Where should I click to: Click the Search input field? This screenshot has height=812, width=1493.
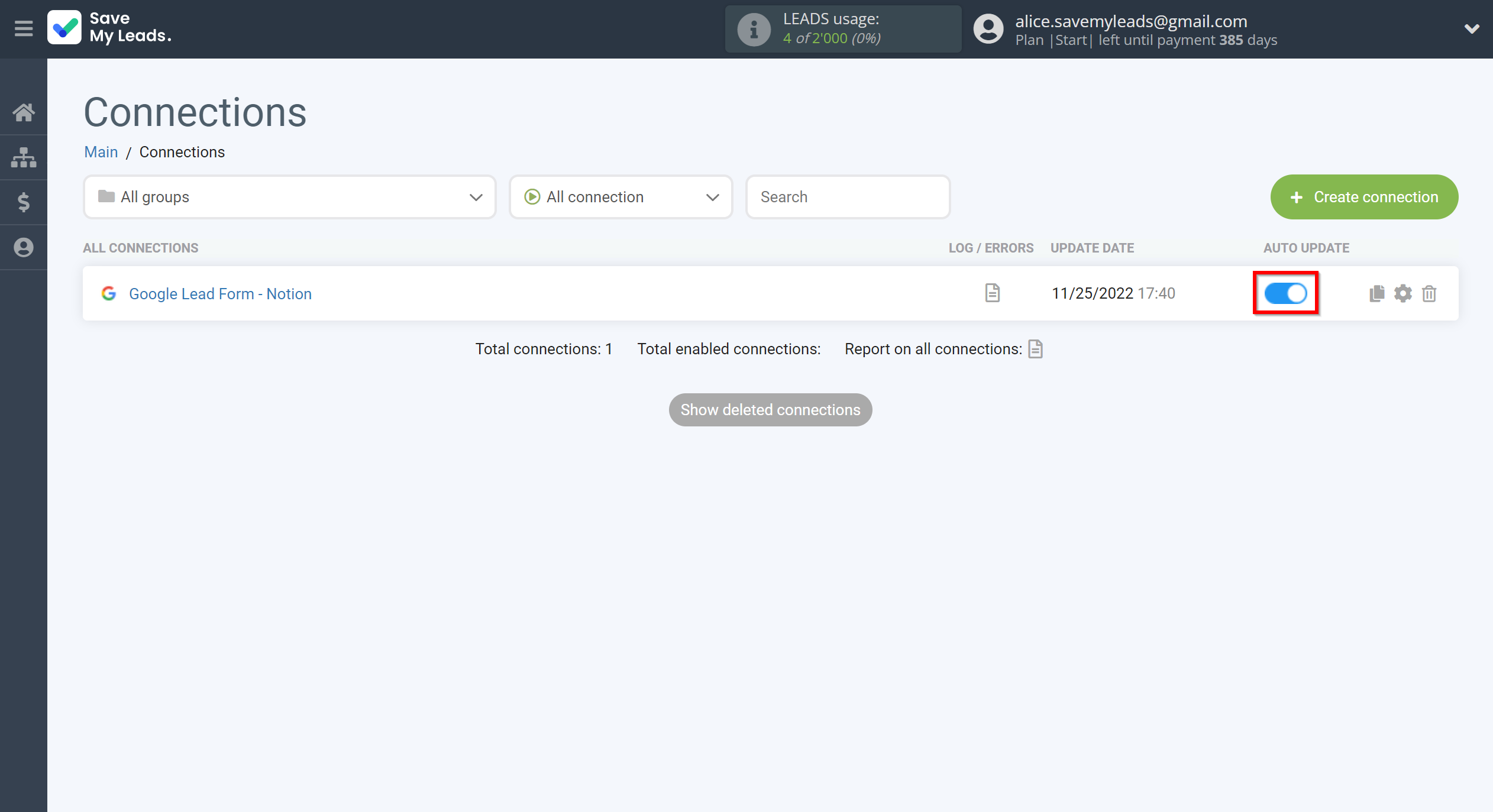point(847,197)
